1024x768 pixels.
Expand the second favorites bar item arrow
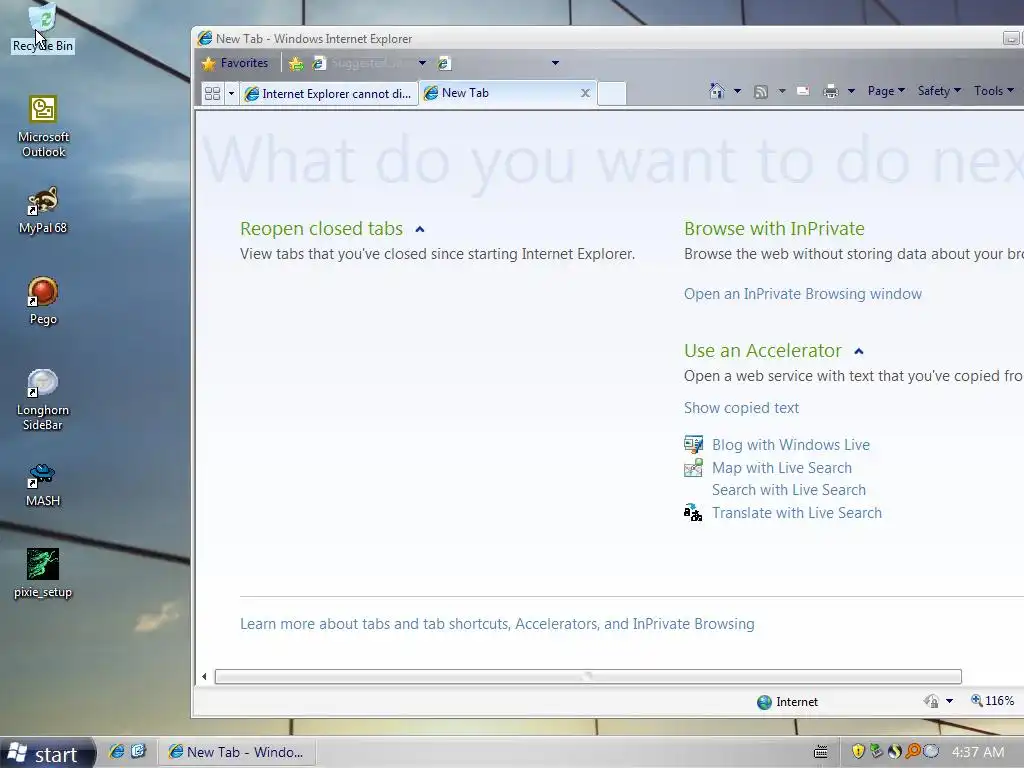[555, 63]
